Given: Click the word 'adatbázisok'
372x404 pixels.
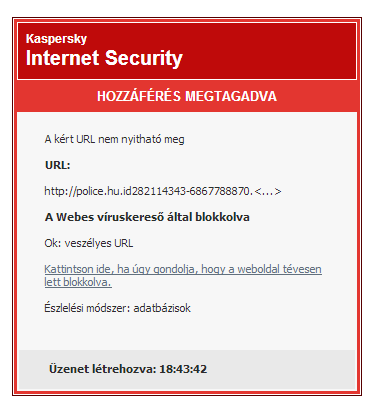Looking at the screenshot, I should pos(162,308).
